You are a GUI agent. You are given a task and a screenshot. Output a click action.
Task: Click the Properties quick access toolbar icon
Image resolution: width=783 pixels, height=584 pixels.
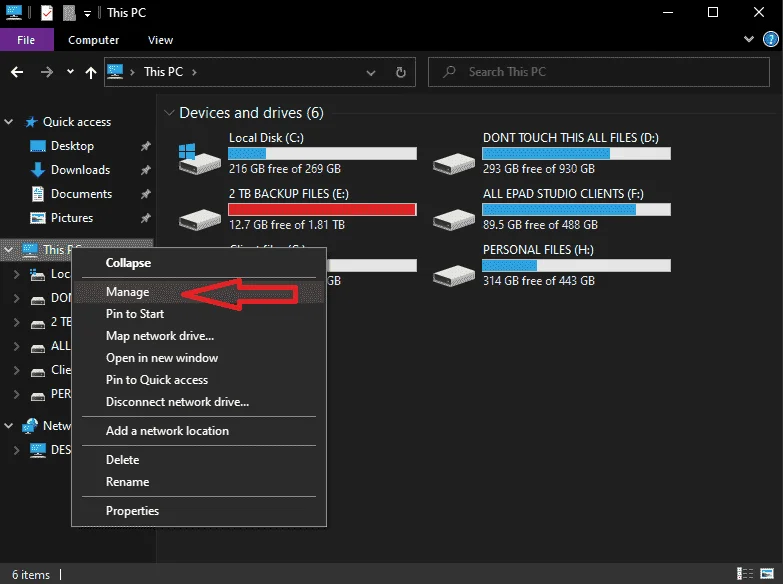[46, 13]
